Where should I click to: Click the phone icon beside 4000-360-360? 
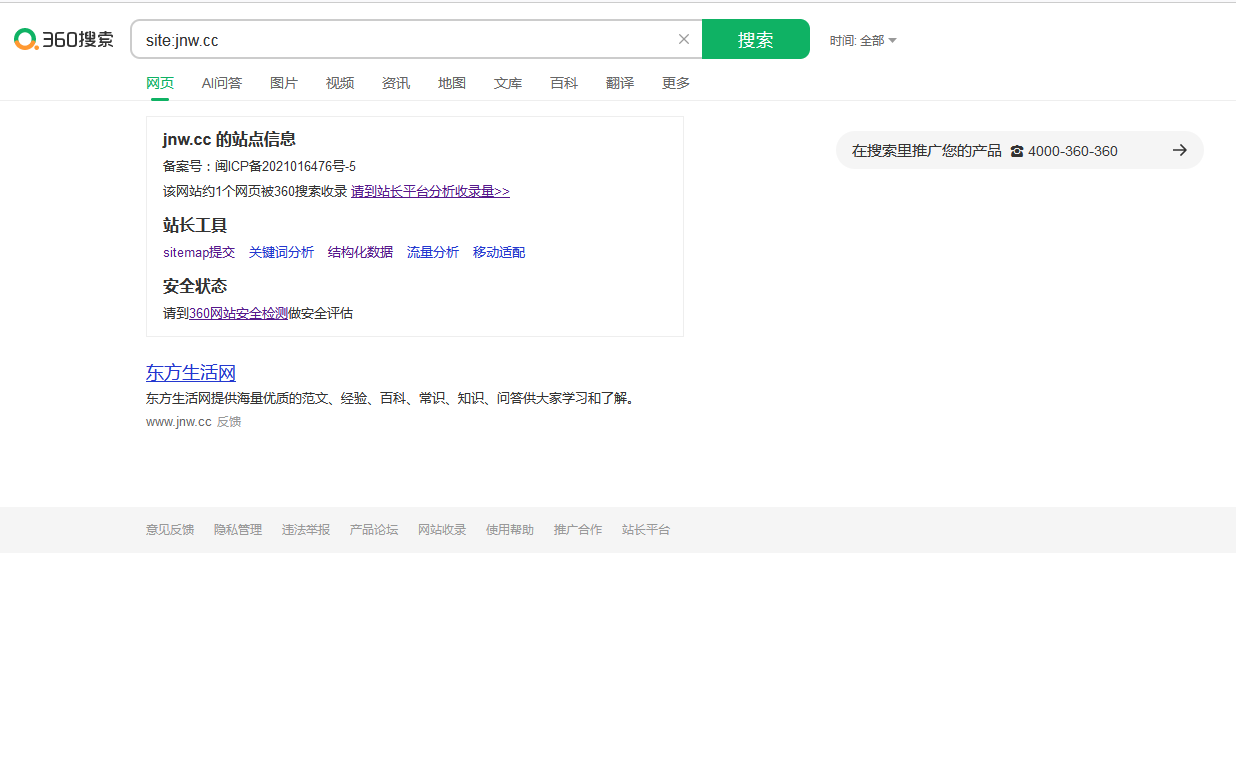point(1017,151)
